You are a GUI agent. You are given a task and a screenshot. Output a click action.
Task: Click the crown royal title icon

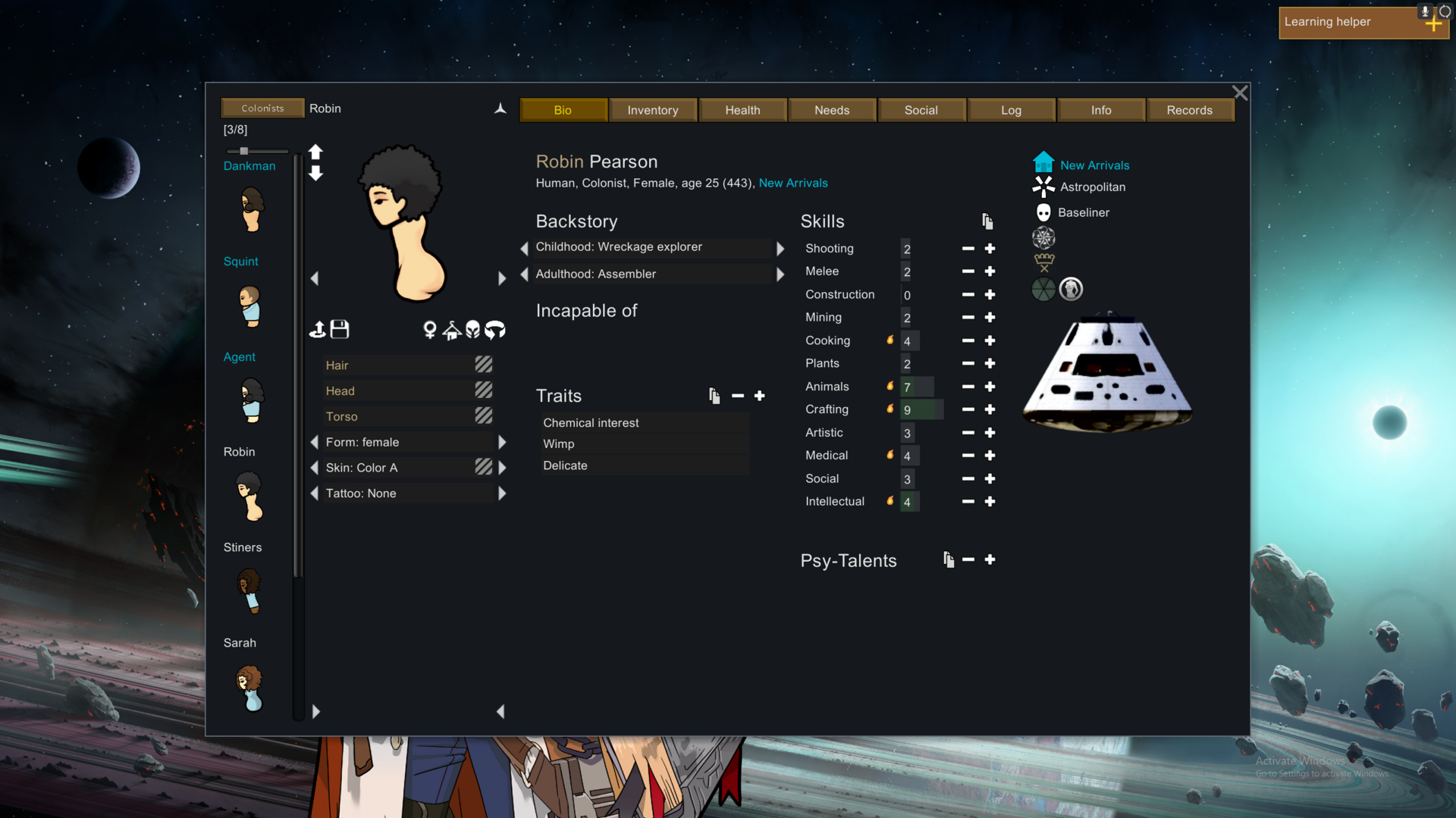tap(1044, 262)
